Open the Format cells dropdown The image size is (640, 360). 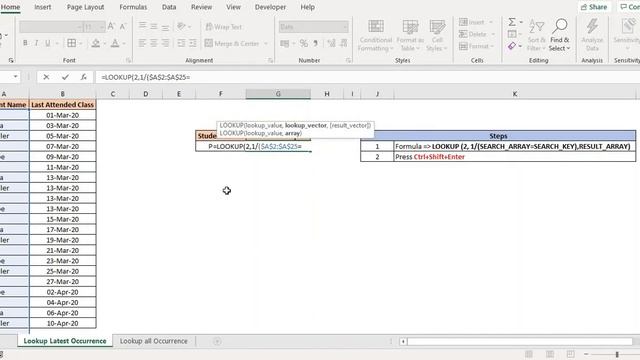tap(476, 46)
